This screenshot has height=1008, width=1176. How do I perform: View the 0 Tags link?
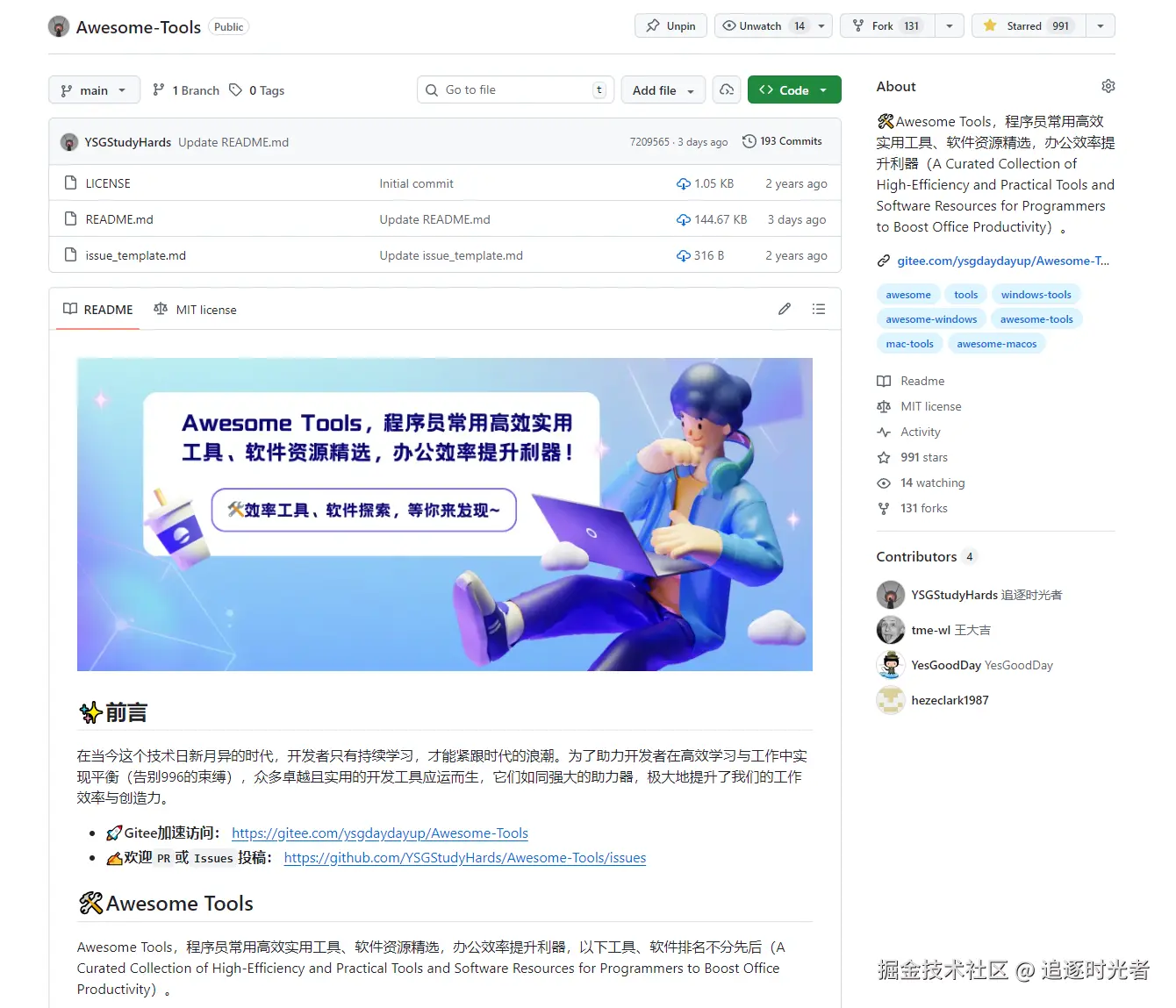257,89
